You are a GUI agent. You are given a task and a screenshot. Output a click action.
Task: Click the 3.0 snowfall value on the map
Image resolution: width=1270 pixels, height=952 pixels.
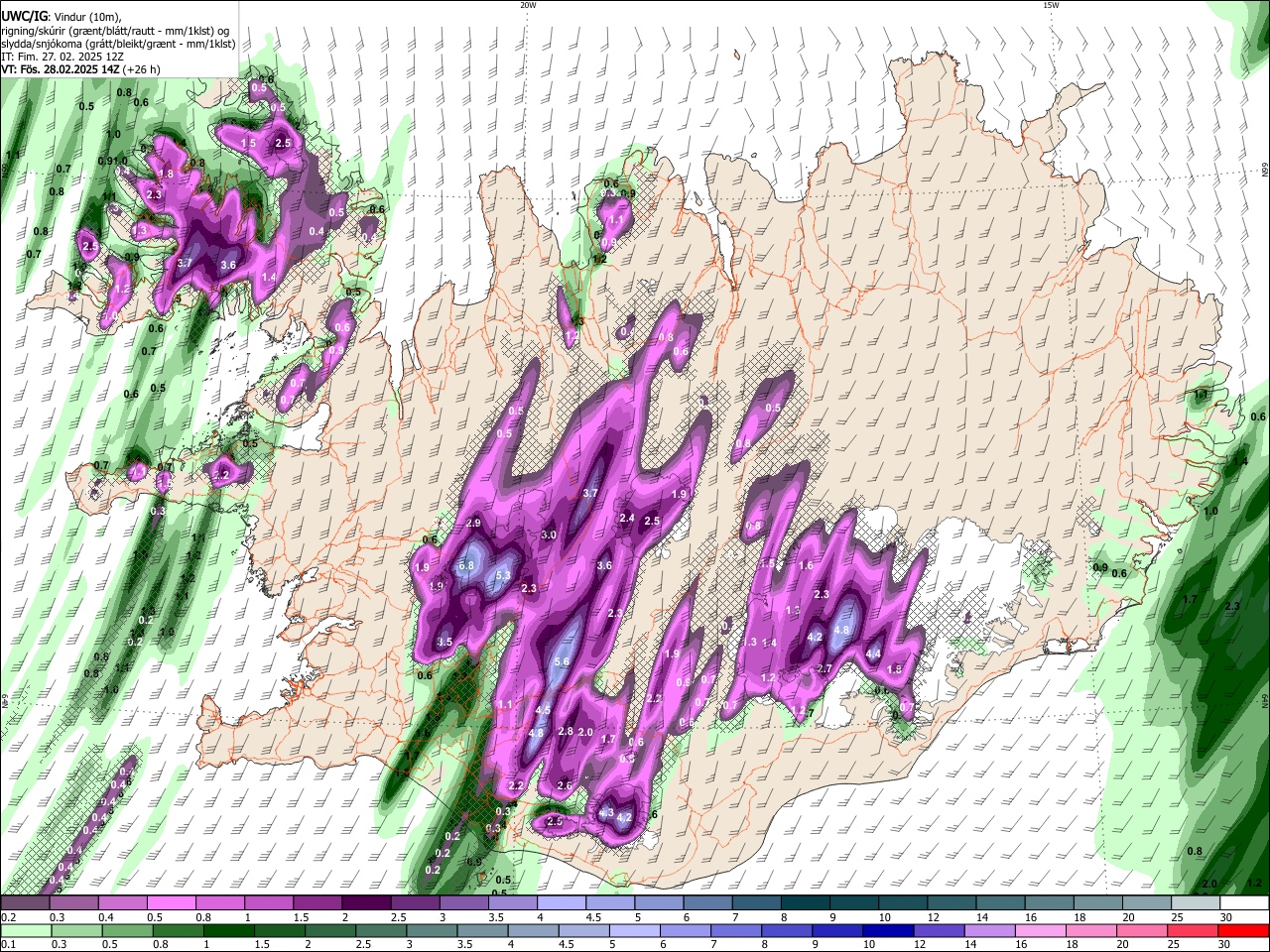point(549,535)
